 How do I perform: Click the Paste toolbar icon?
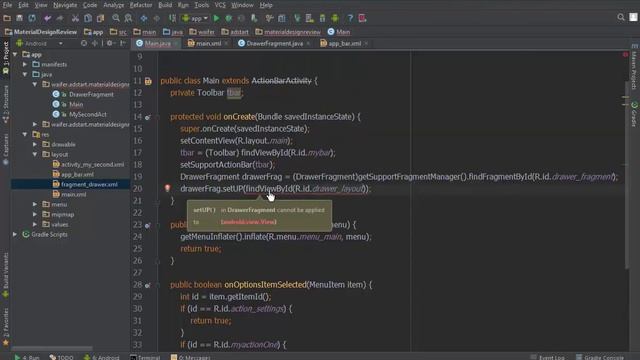coord(100,18)
